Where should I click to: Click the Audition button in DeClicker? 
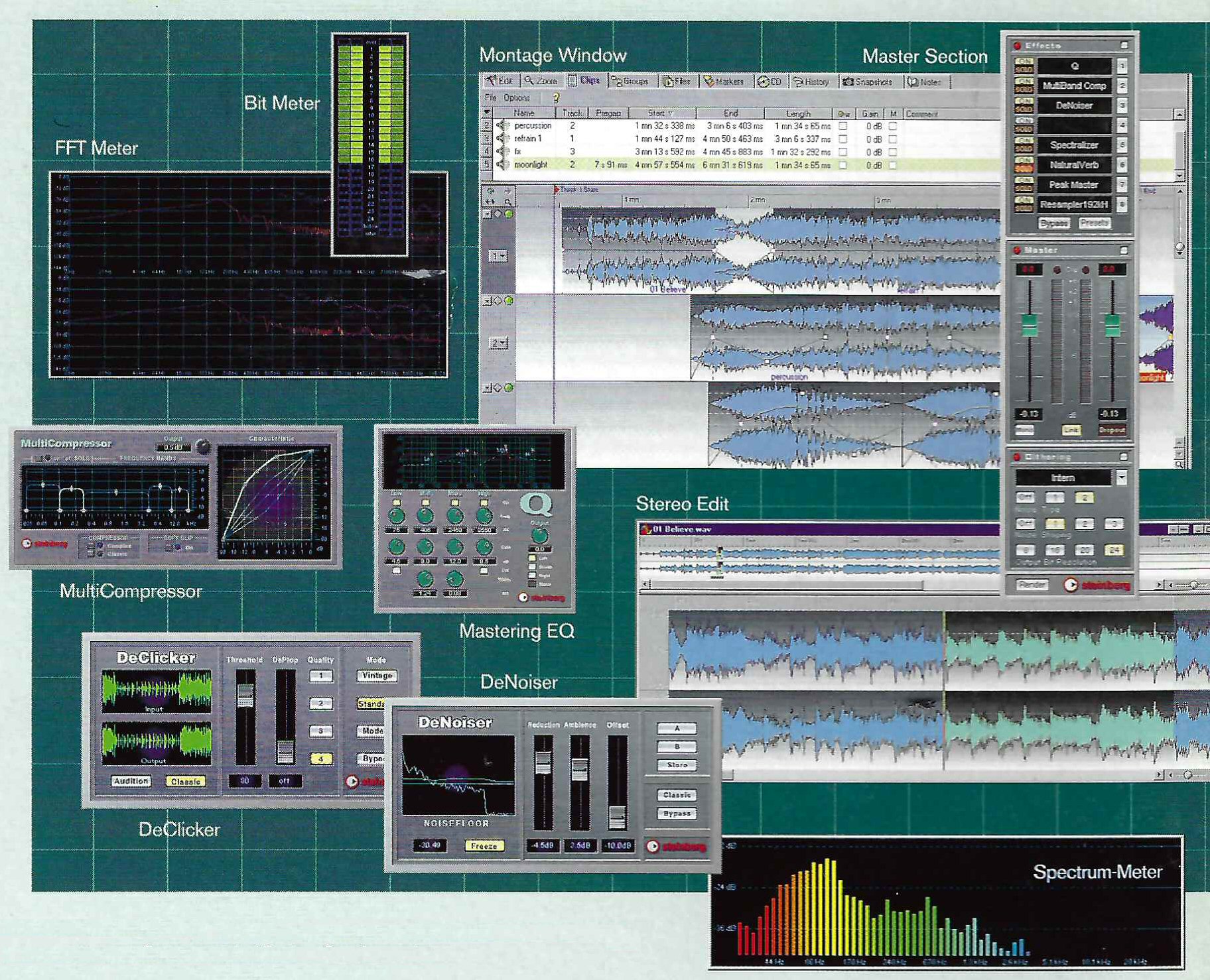point(131,781)
